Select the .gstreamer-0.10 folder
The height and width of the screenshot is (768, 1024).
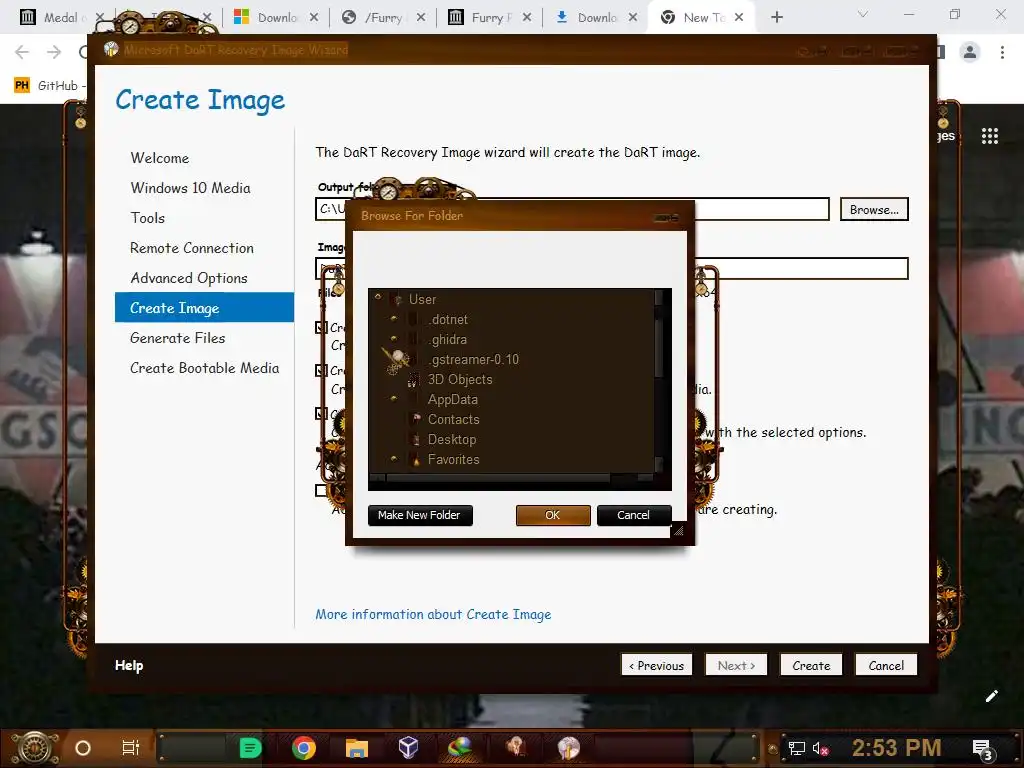[x=473, y=359]
